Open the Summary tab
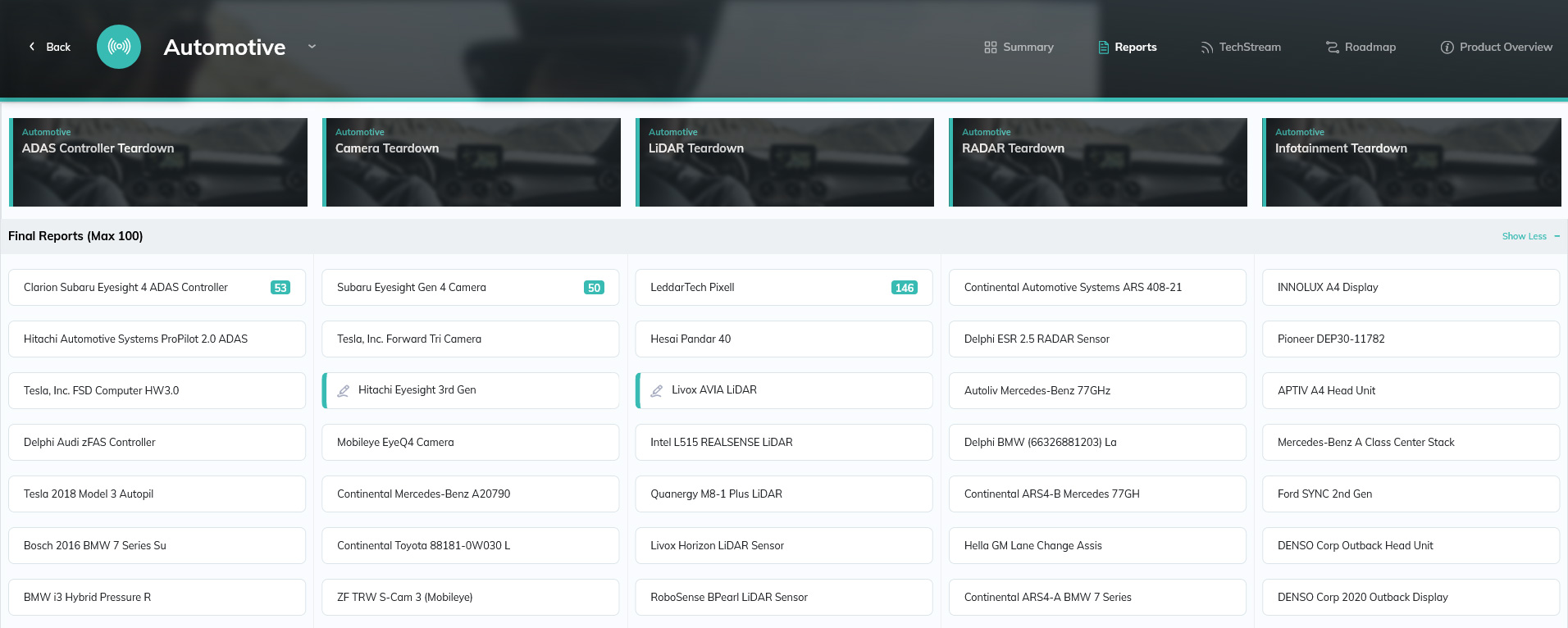This screenshot has height=628, width=1568. (x=1019, y=47)
